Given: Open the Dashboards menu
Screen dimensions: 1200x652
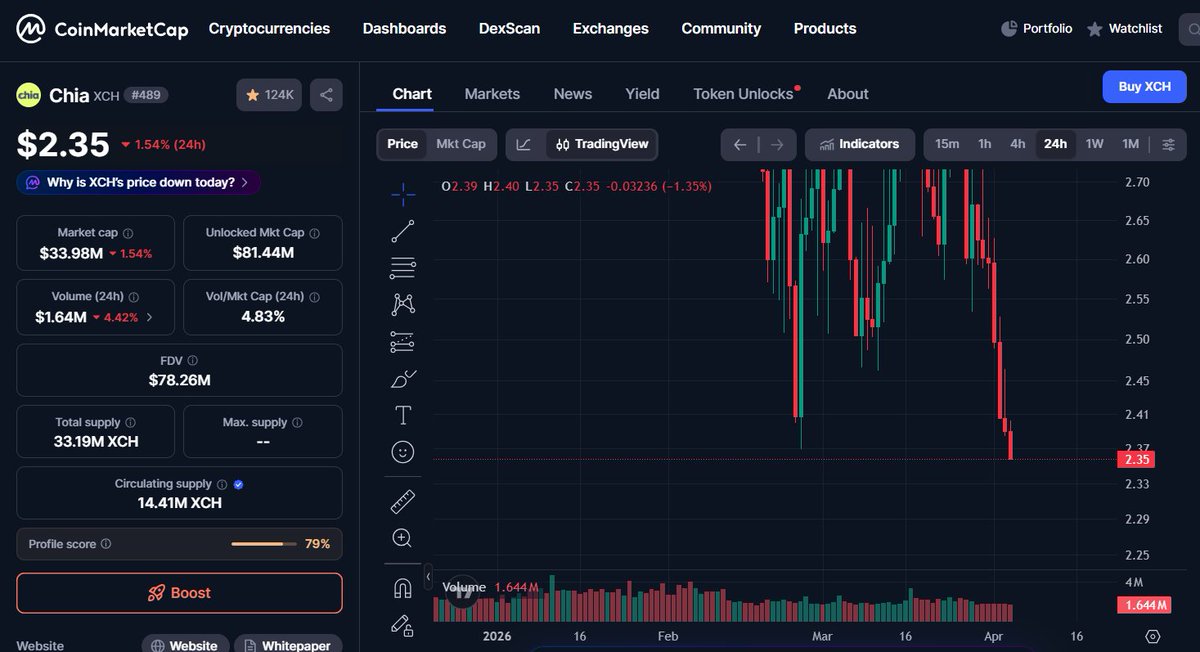Looking at the screenshot, I should pyautogui.click(x=405, y=29).
